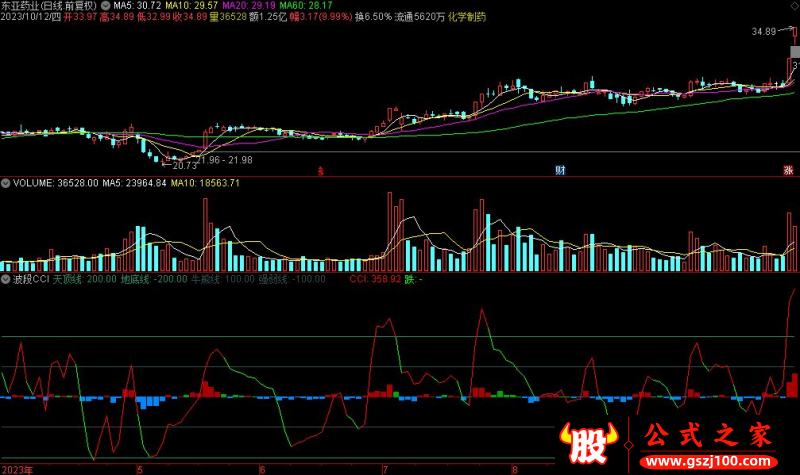Screen dimensions: 800x475
Task: Expand the VOLUME indicator dropdown arrow
Action: (x=6, y=183)
